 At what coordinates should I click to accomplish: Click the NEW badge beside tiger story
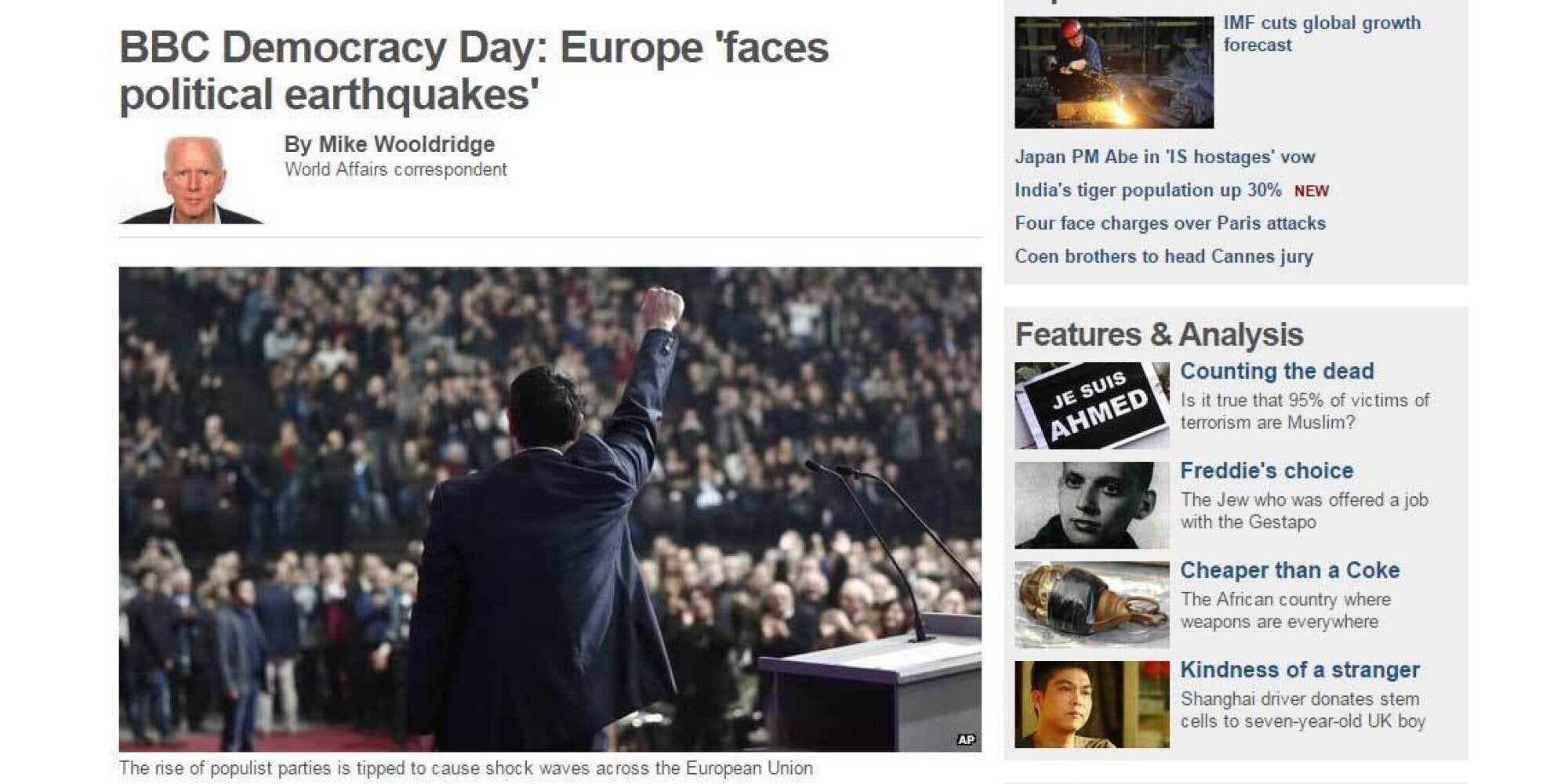(1312, 191)
